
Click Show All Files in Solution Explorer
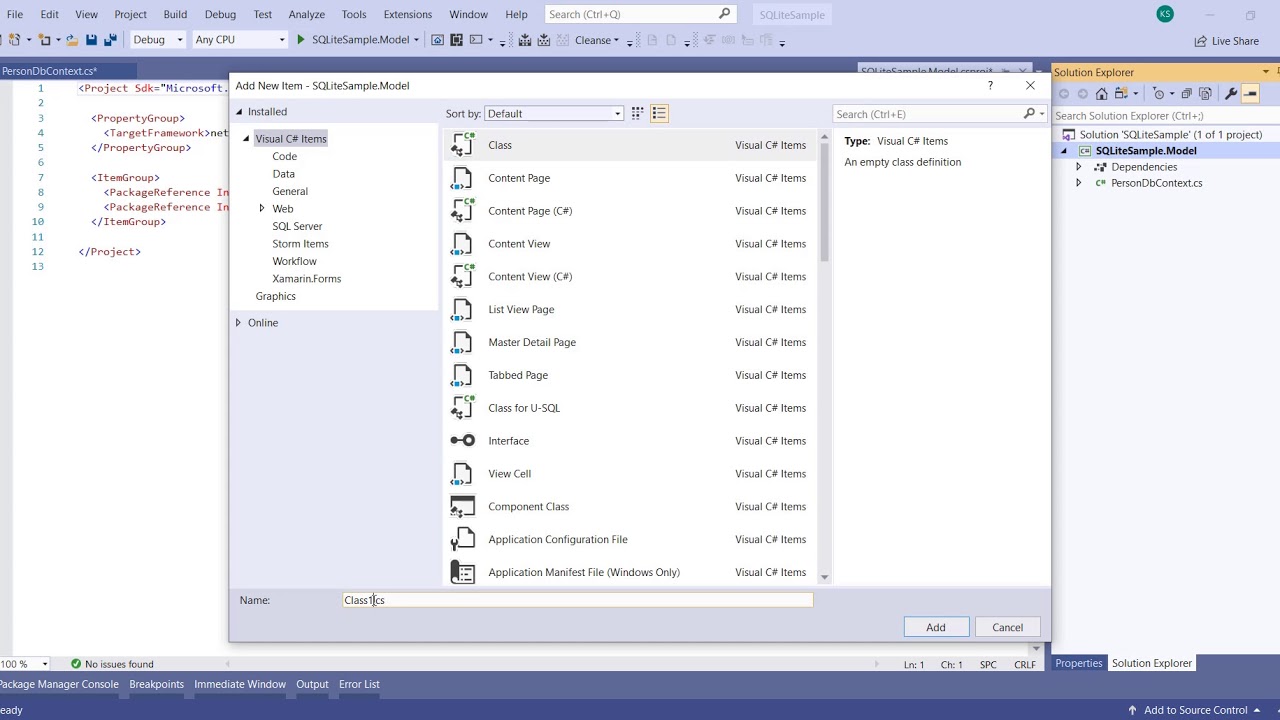coord(1206,94)
